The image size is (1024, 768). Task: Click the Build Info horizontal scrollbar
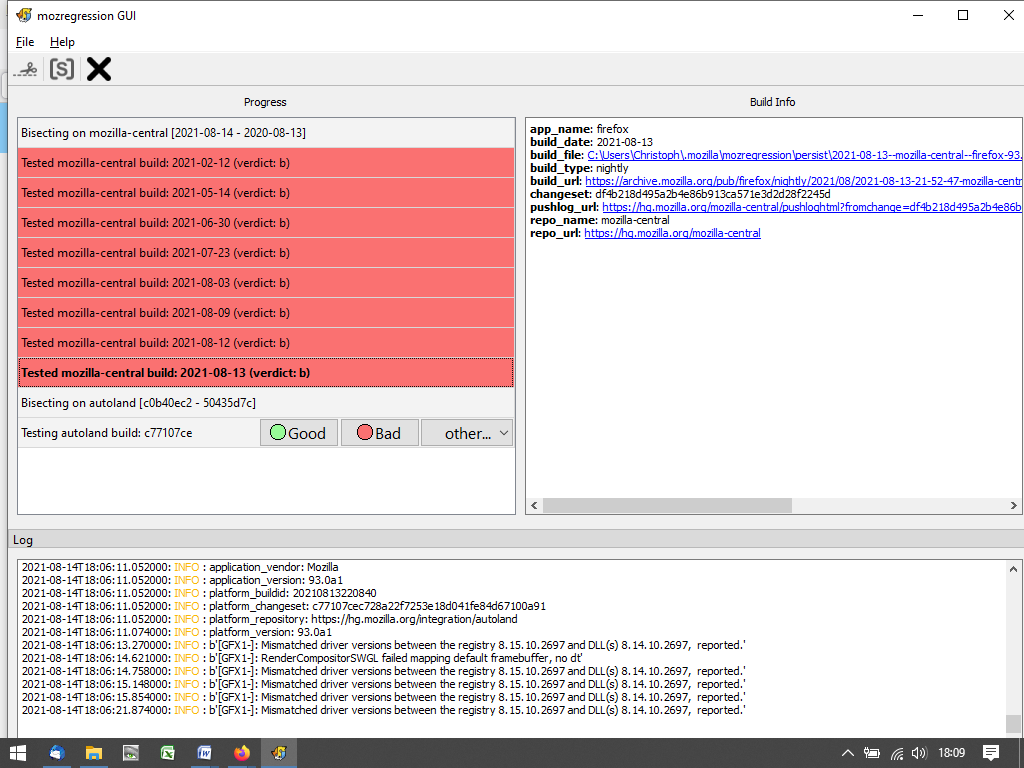667,505
